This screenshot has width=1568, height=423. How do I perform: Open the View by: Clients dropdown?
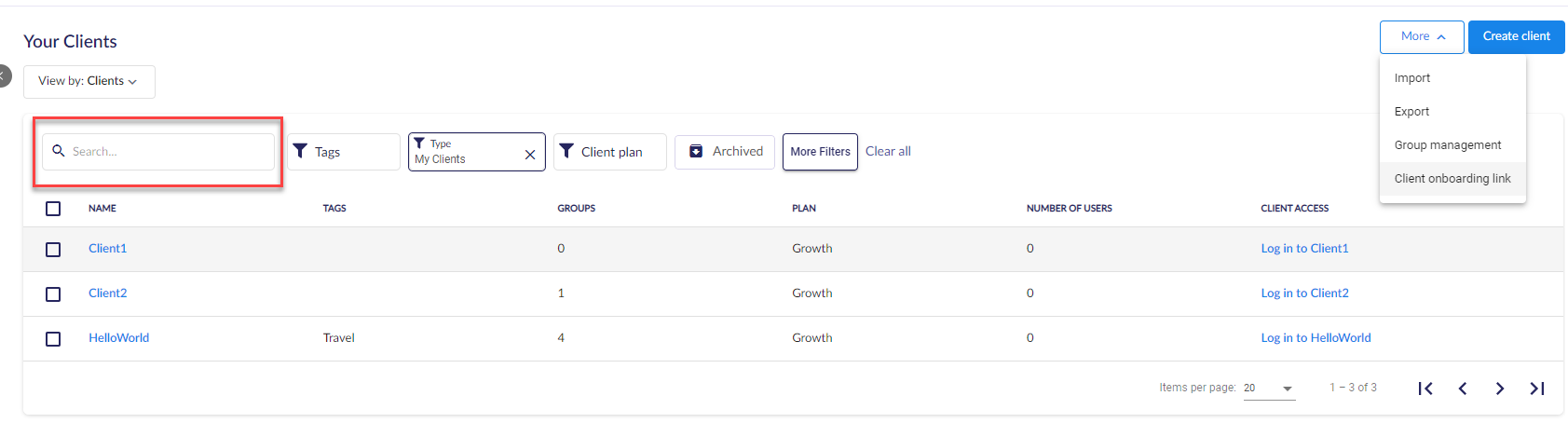[89, 81]
